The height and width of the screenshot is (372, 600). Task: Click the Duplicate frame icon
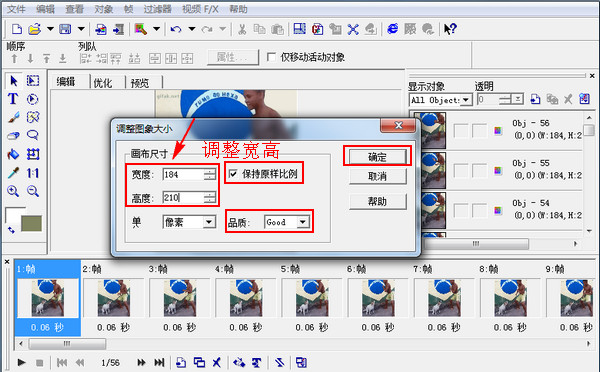pyautogui.click(x=199, y=362)
